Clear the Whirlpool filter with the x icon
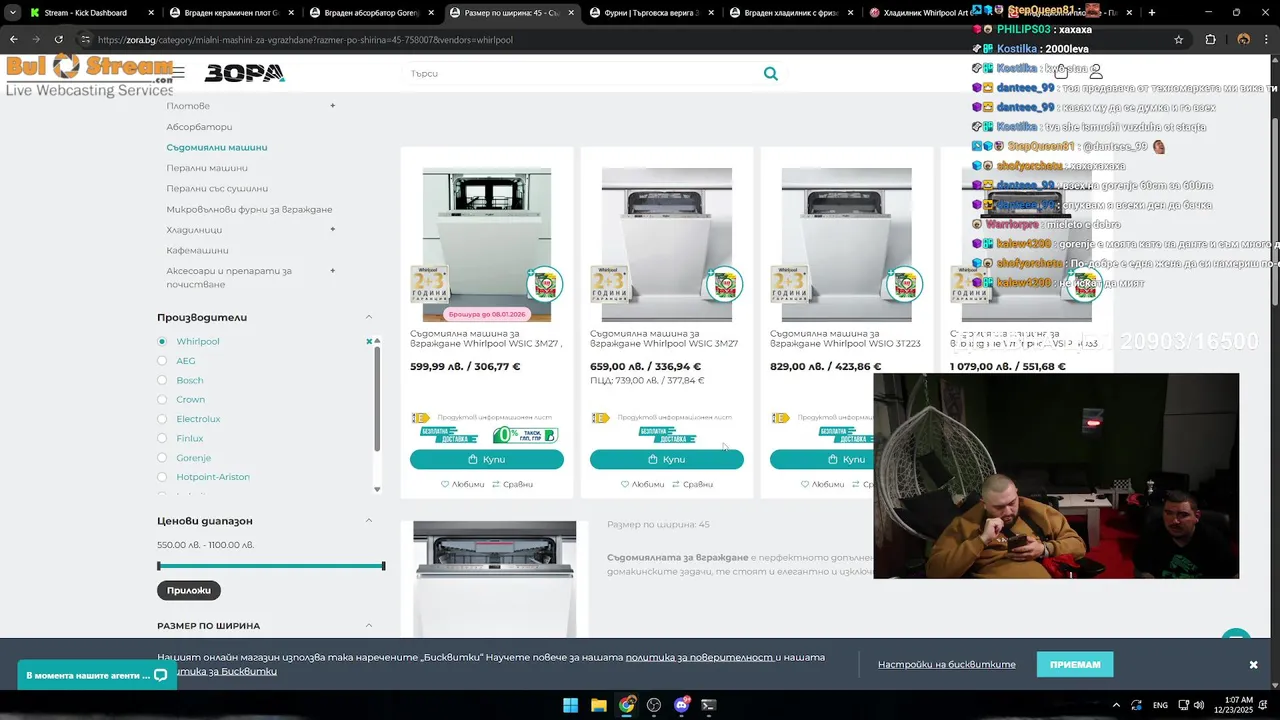 (x=369, y=342)
